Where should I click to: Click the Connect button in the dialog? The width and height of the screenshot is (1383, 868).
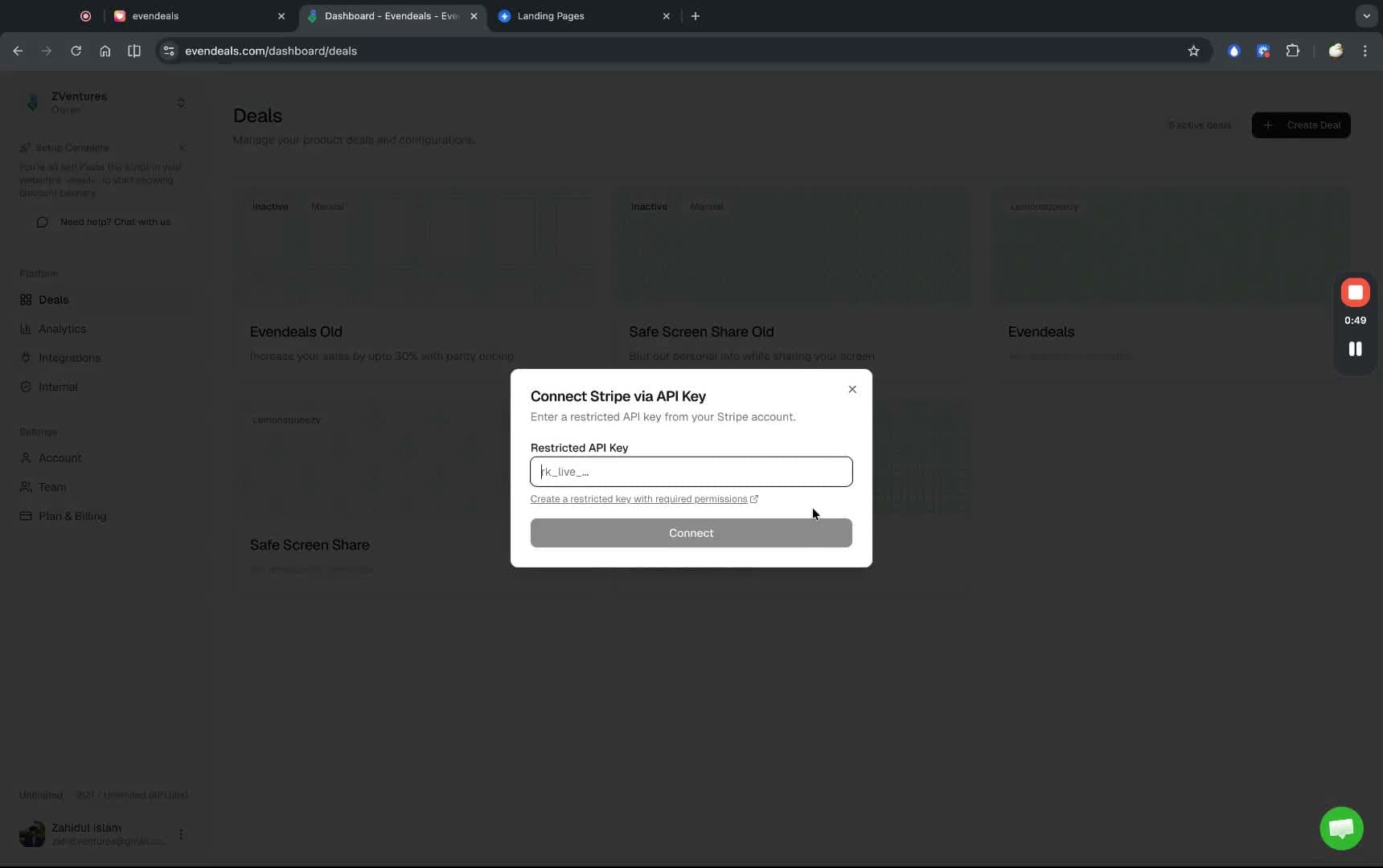[x=691, y=533]
